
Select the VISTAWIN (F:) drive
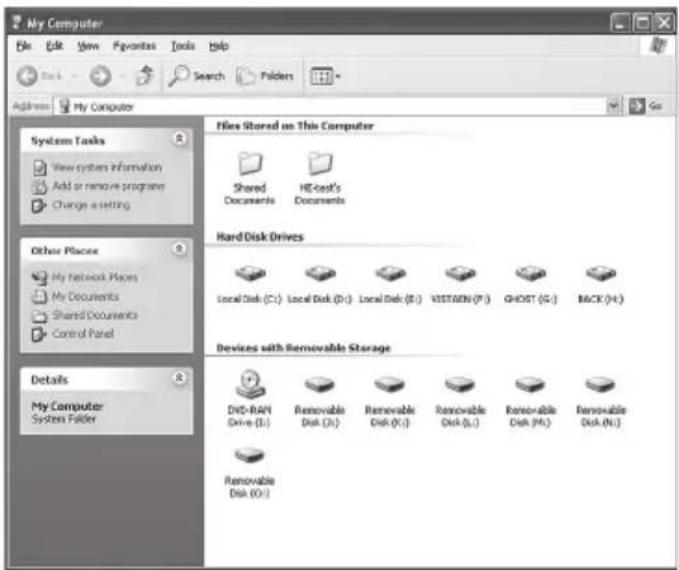(x=460, y=285)
